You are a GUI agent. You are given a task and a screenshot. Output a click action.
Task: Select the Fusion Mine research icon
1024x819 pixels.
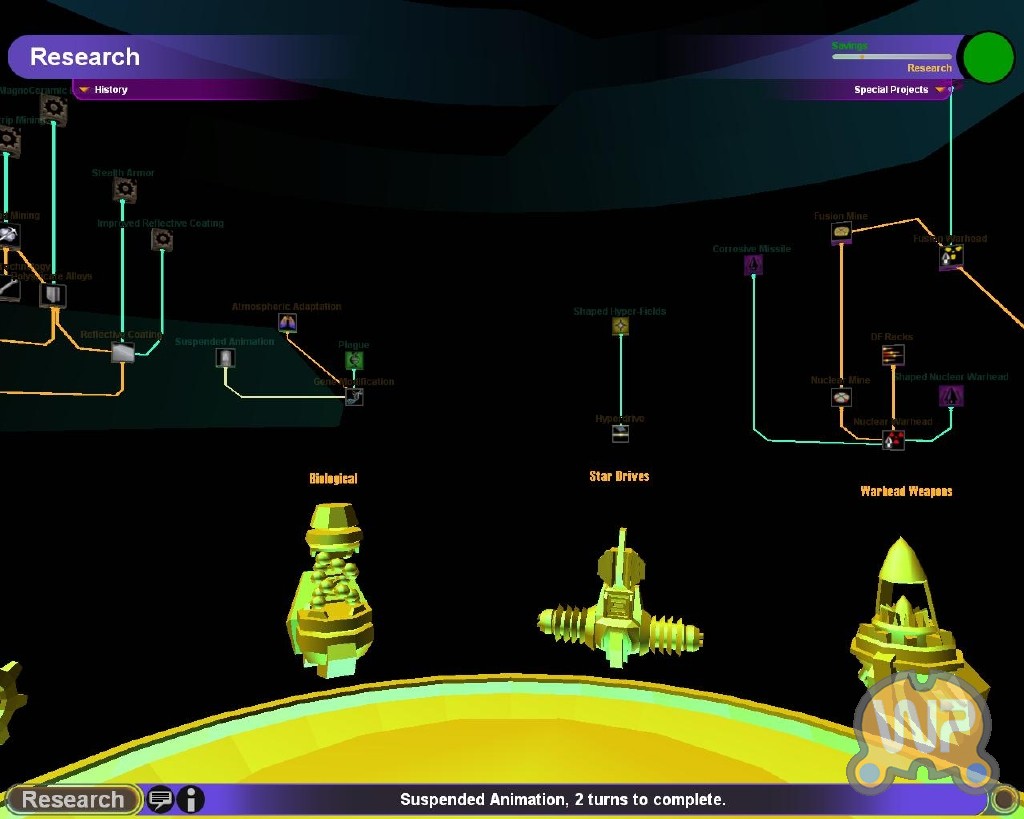[841, 233]
